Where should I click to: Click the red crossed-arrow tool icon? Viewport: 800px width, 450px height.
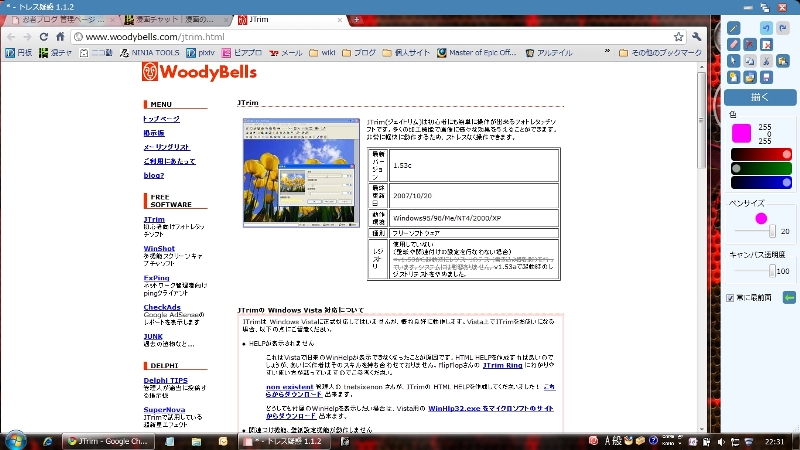tap(749, 44)
